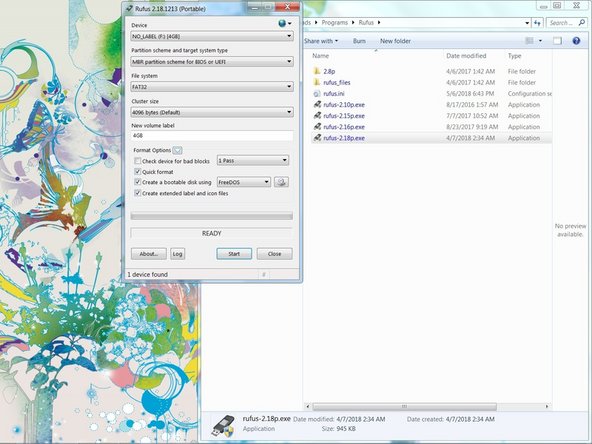Click rufus-2.18p.exe icon in list
The width and height of the screenshot is (592, 444).
pyautogui.click(x=317, y=138)
